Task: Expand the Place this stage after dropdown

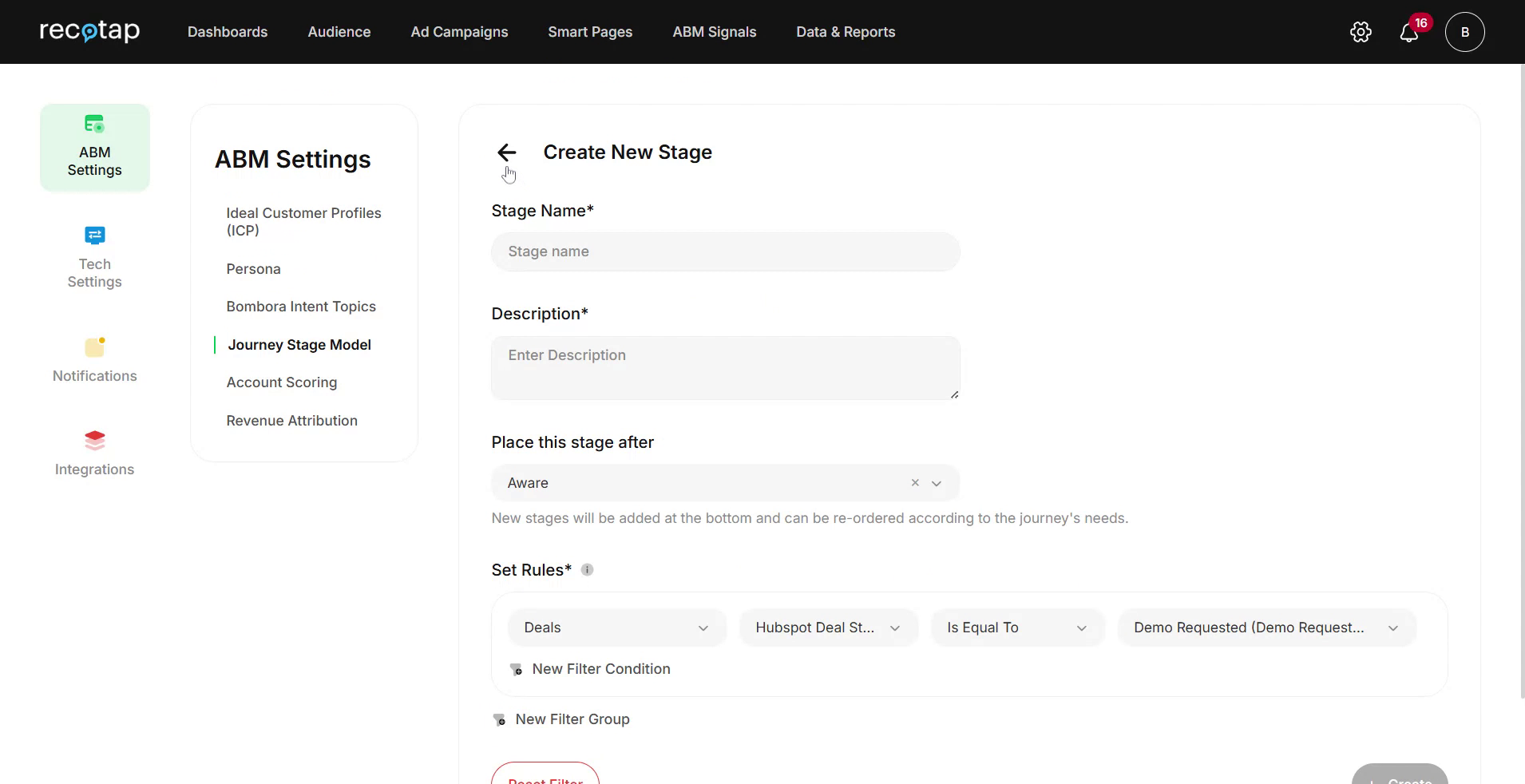Action: point(936,483)
